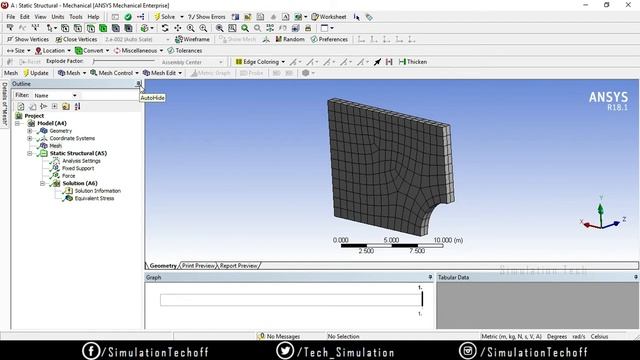Click the Zoom To Fit magnifier icon
The width and height of the screenshot is (640, 360).
tap(220, 28)
